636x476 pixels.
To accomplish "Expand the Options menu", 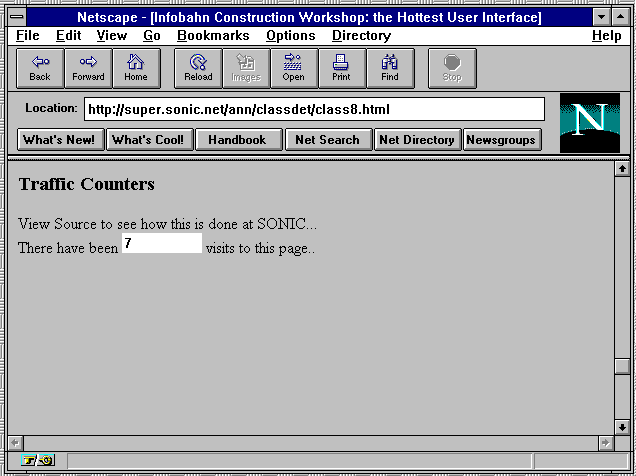I will point(291,36).
